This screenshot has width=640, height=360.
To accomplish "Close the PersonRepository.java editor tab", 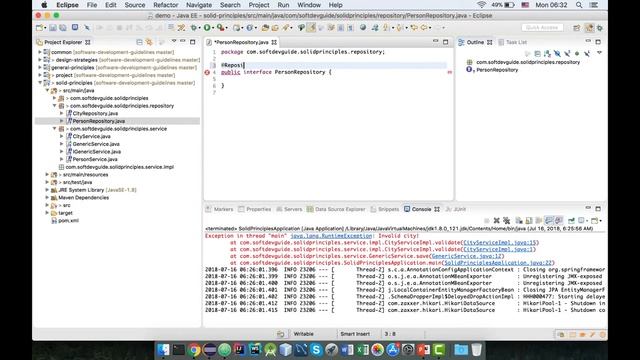I will (274, 42).
